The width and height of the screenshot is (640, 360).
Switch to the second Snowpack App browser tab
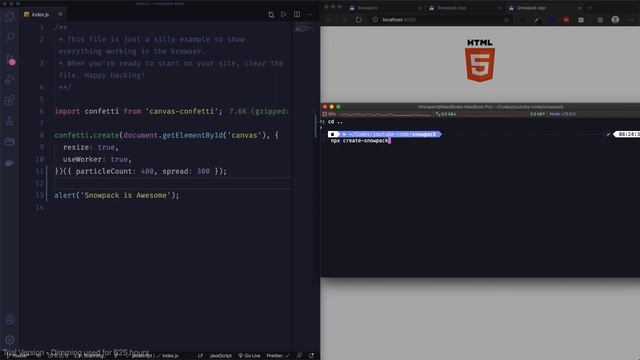tap(464, 8)
